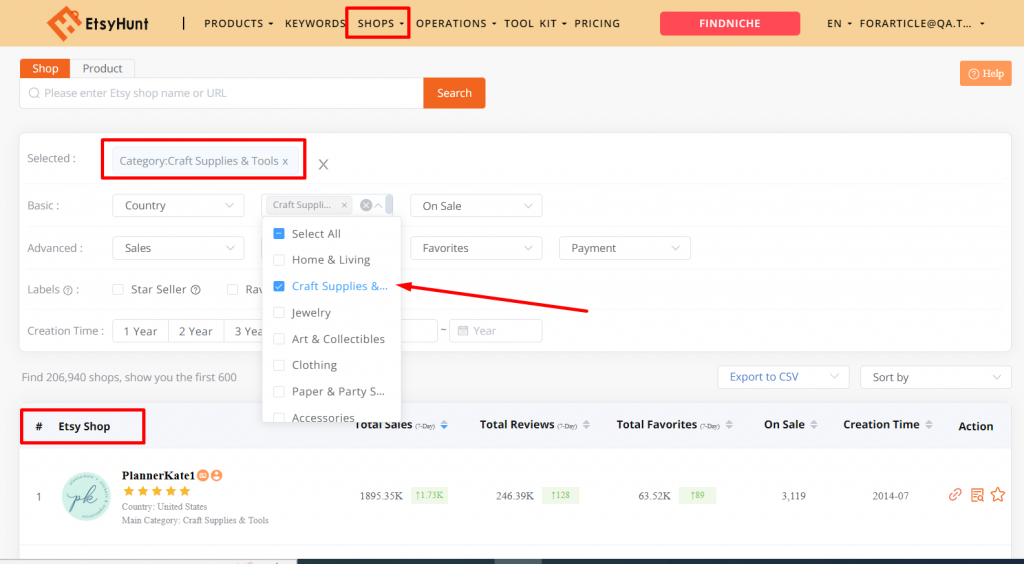1024x564 pixels.
Task: Click the end Year input field
Action: 496,331
